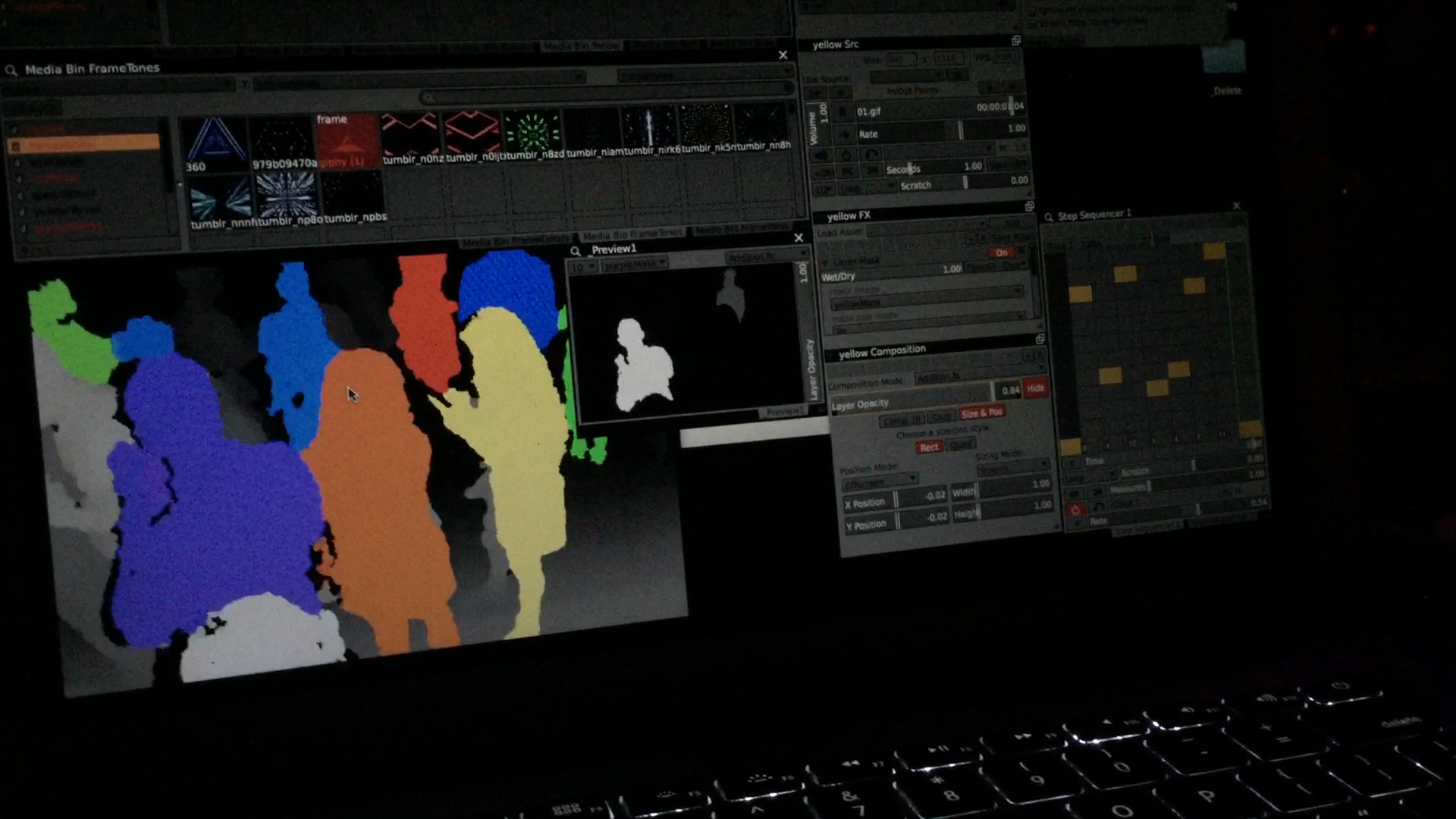Adjust the Rate slider in yellow Src
Viewport: 1456px width, 819px height.
pos(941,132)
